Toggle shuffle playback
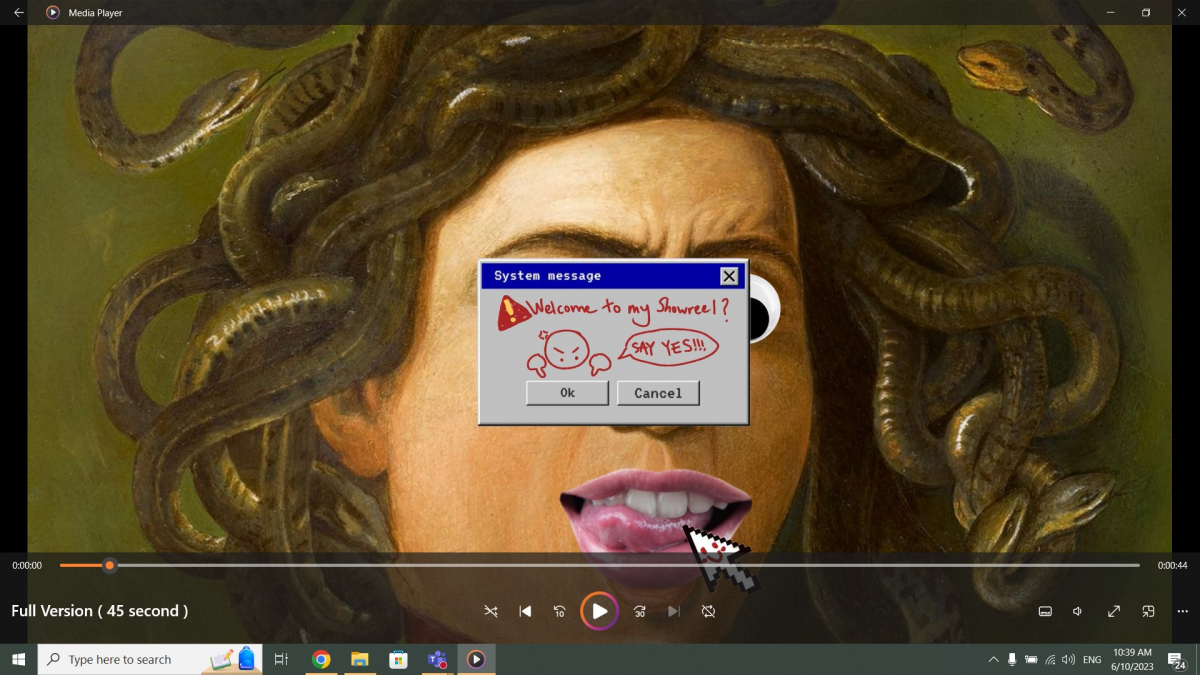 (491, 611)
